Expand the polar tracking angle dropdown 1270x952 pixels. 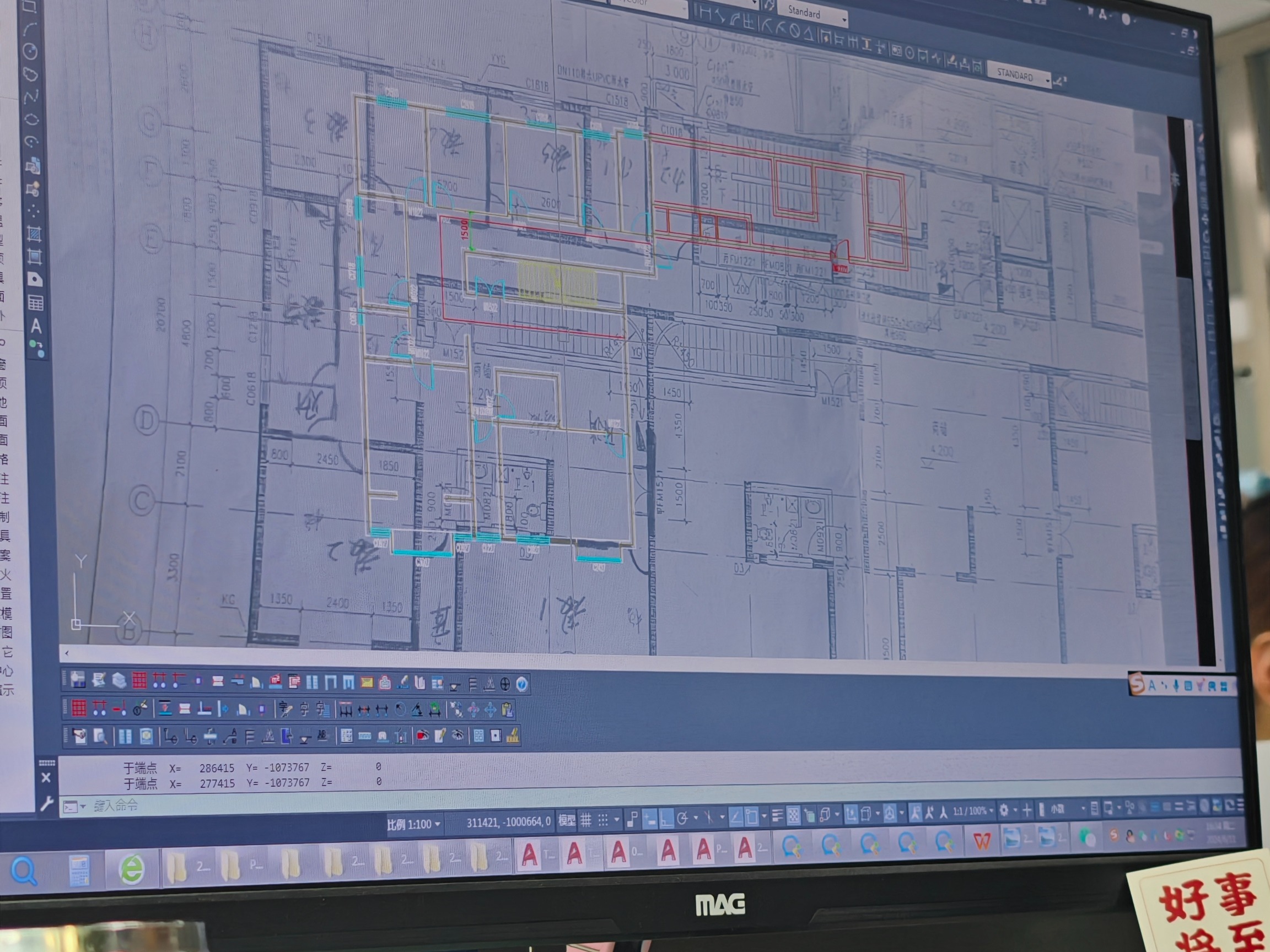click(696, 818)
